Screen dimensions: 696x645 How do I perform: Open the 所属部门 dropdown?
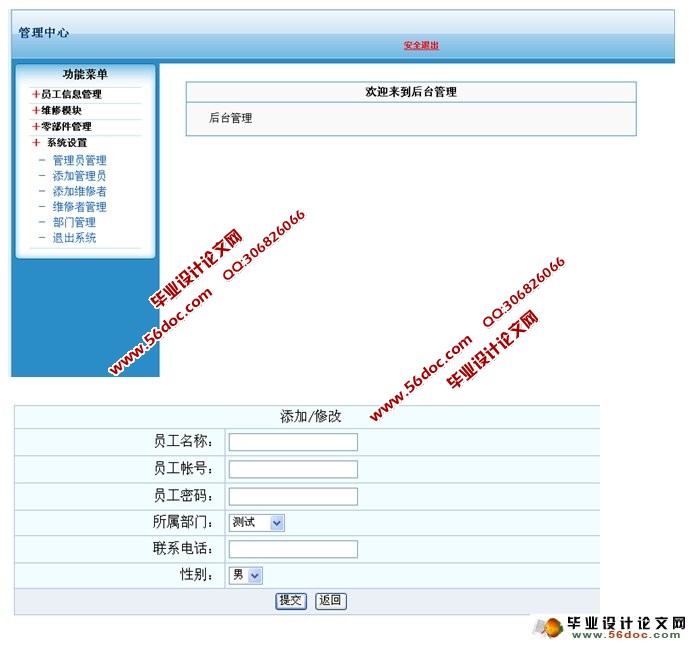tap(257, 523)
